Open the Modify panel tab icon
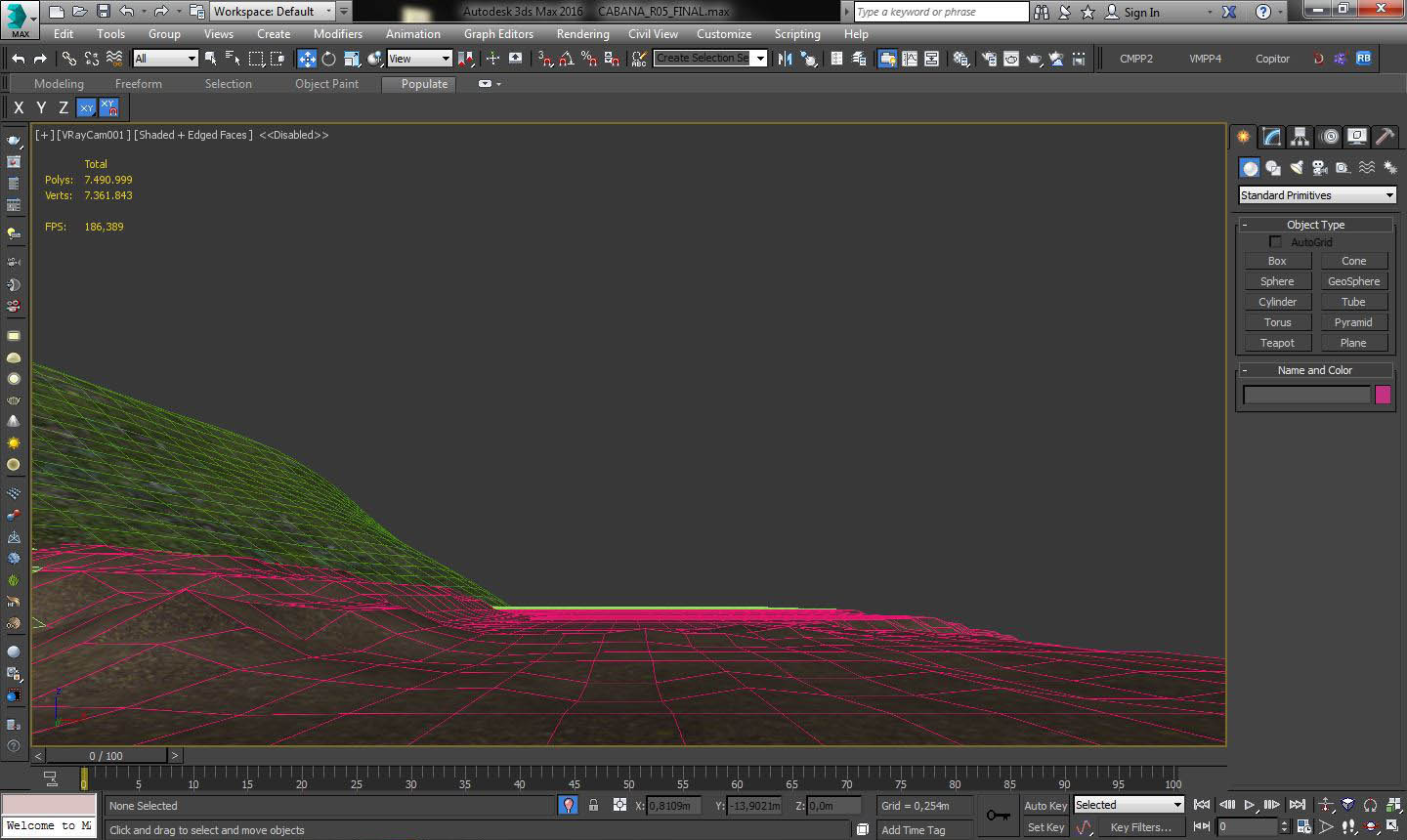Viewport: 1407px width, 840px height. click(x=1271, y=137)
